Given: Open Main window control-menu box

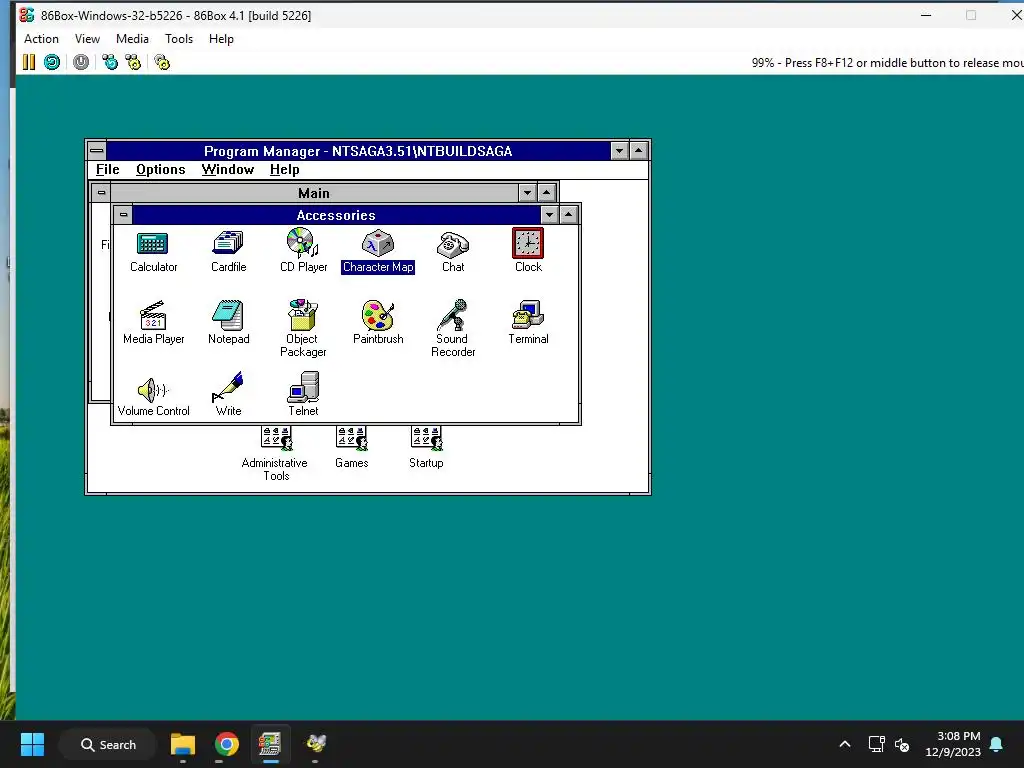Looking at the screenshot, I should [101, 193].
